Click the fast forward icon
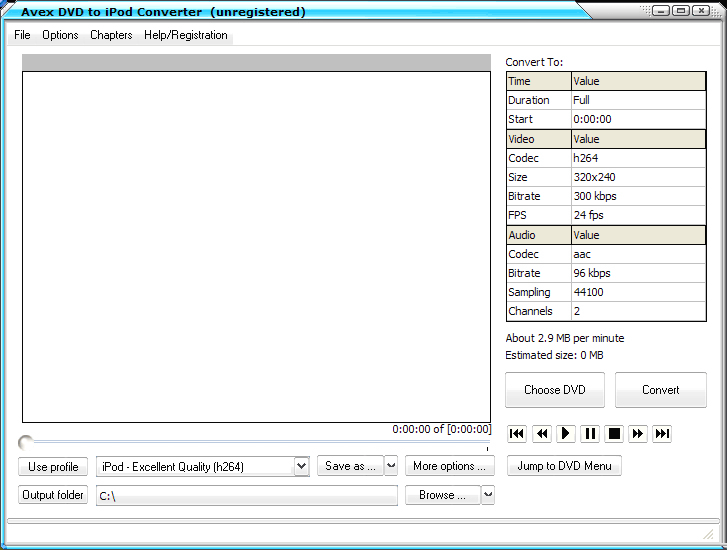 point(638,433)
